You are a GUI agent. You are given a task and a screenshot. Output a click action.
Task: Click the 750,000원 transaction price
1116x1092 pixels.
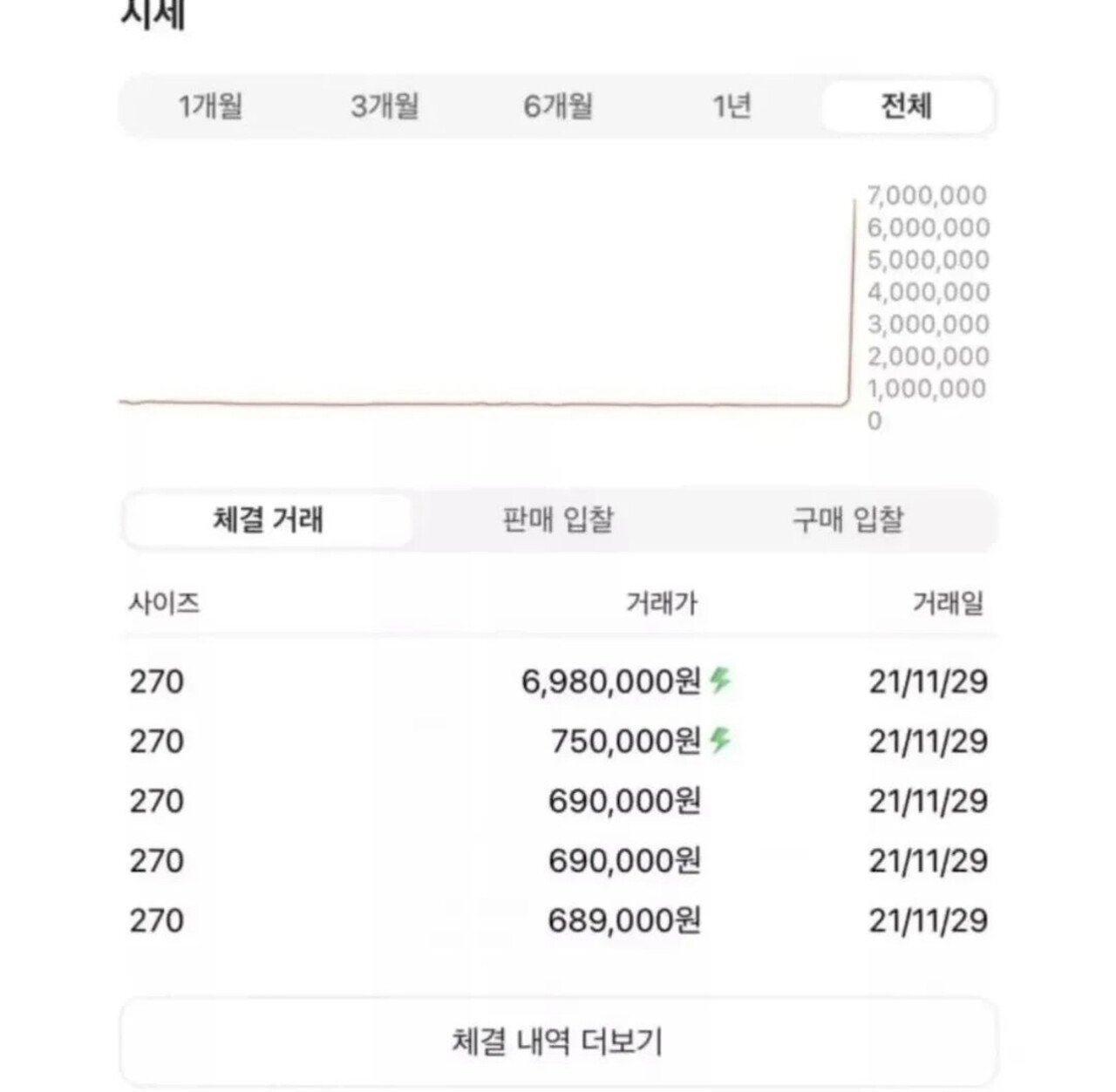coord(625,742)
